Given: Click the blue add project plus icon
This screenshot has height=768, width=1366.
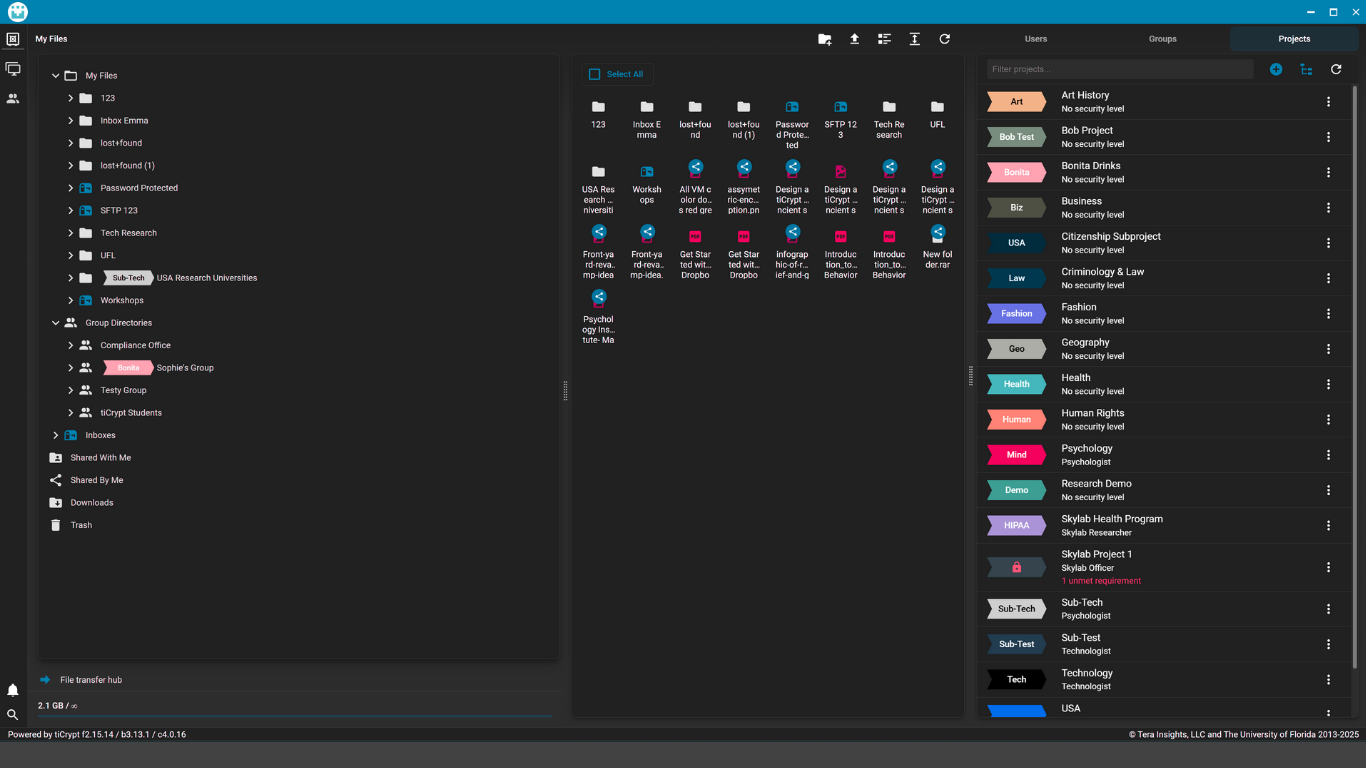Looking at the screenshot, I should pos(1276,69).
